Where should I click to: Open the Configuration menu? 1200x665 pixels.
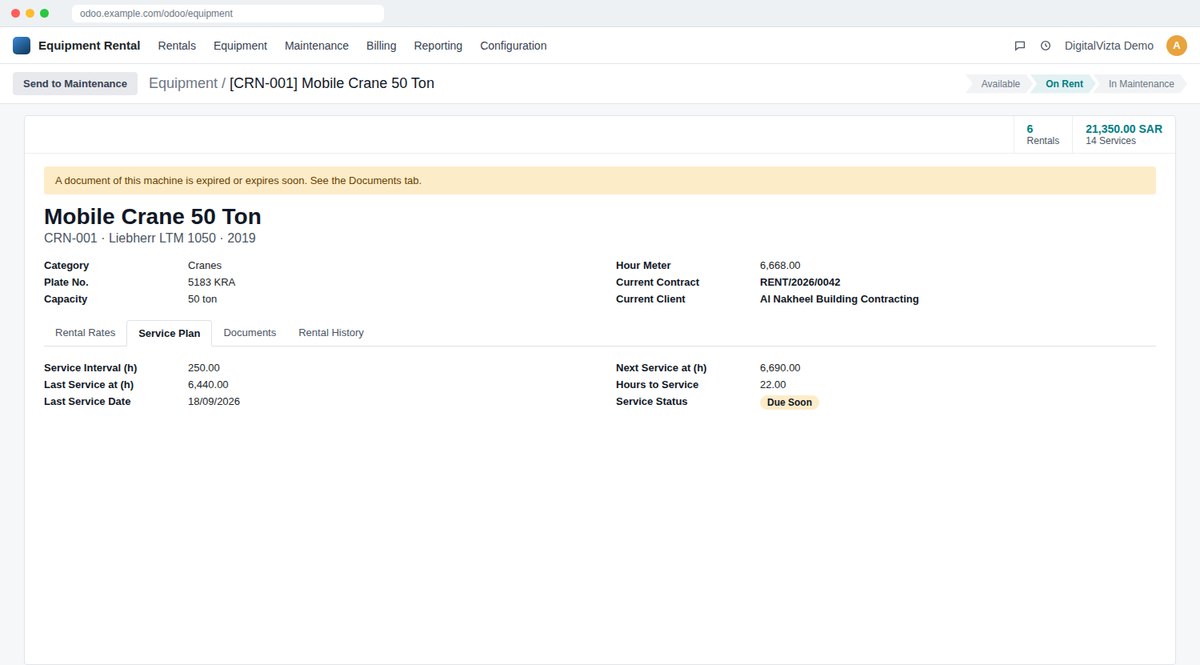coord(513,46)
